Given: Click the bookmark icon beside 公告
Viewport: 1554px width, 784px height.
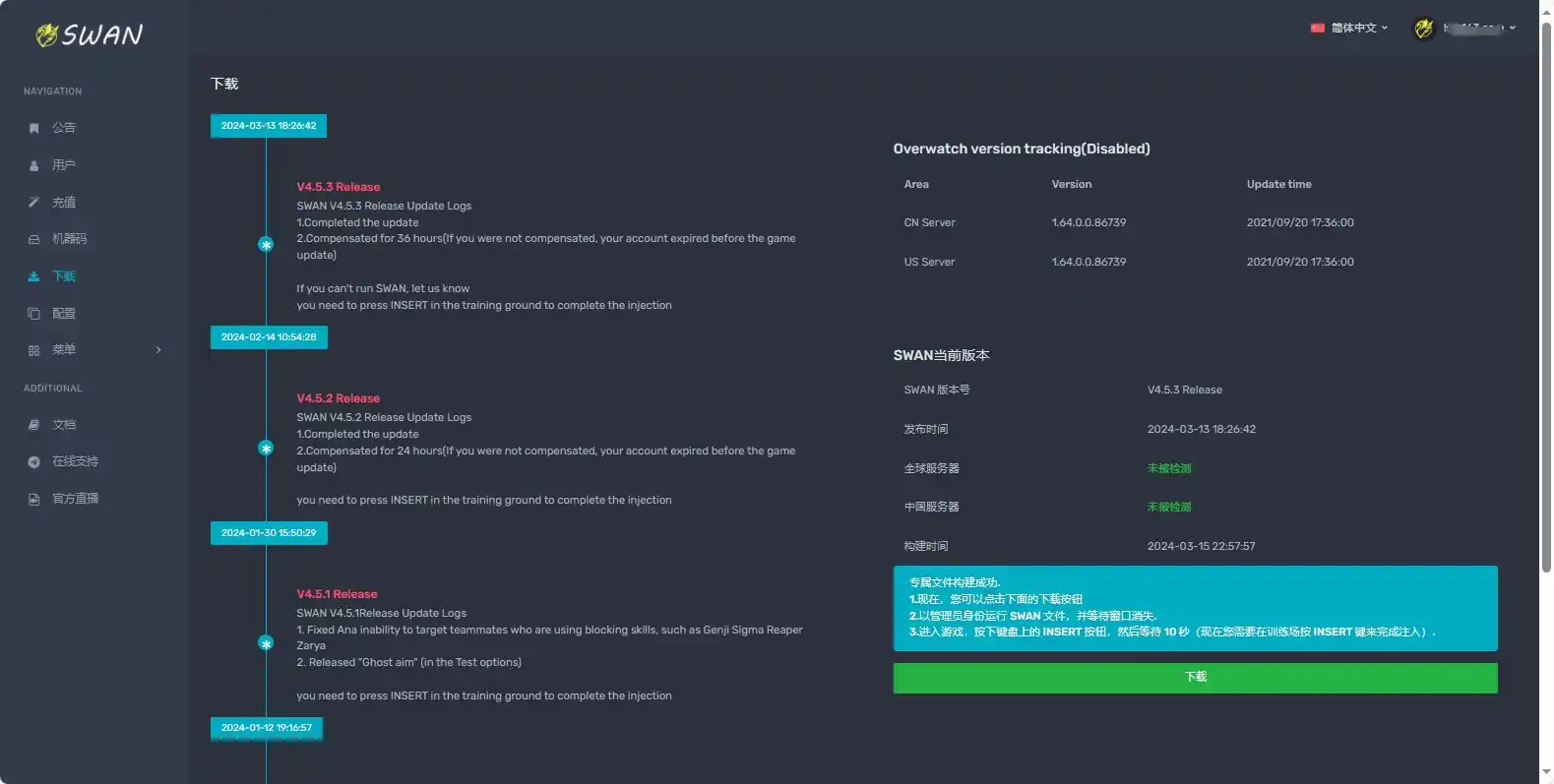Looking at the screenshot, I should pos(33,128).
